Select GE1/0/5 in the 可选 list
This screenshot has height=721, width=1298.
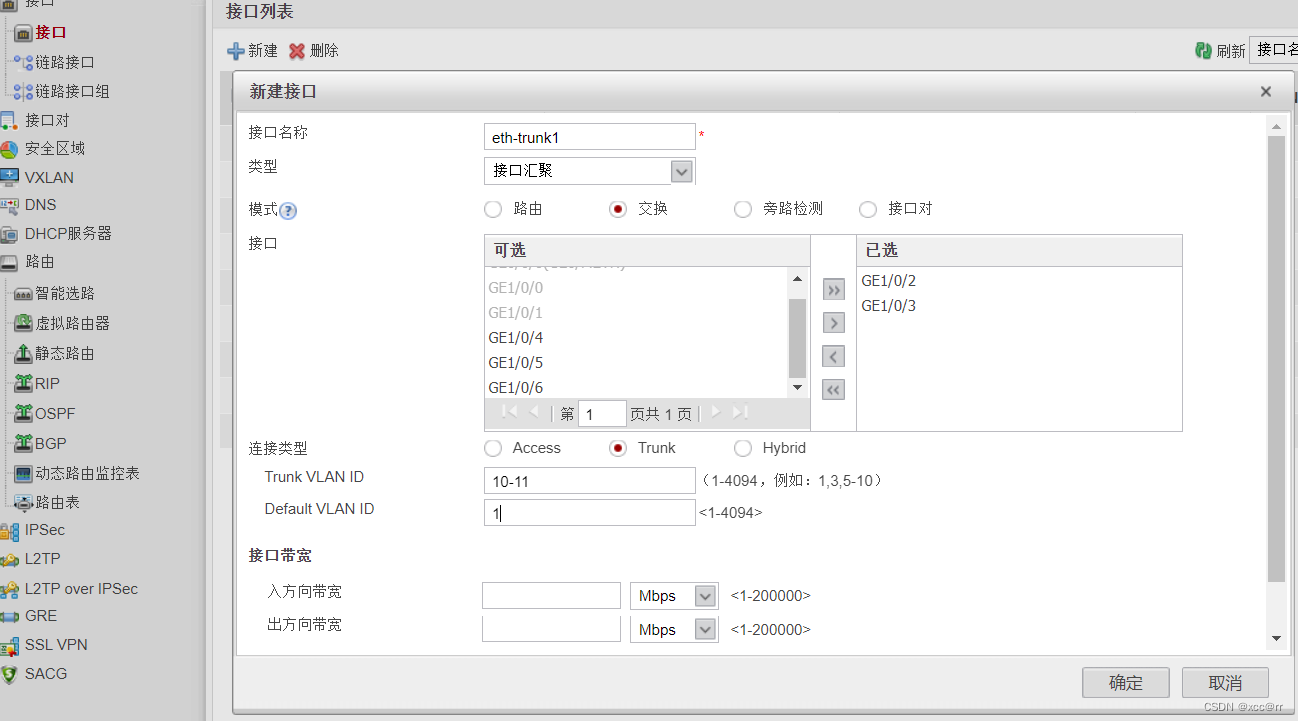click(x=516, y=363)
